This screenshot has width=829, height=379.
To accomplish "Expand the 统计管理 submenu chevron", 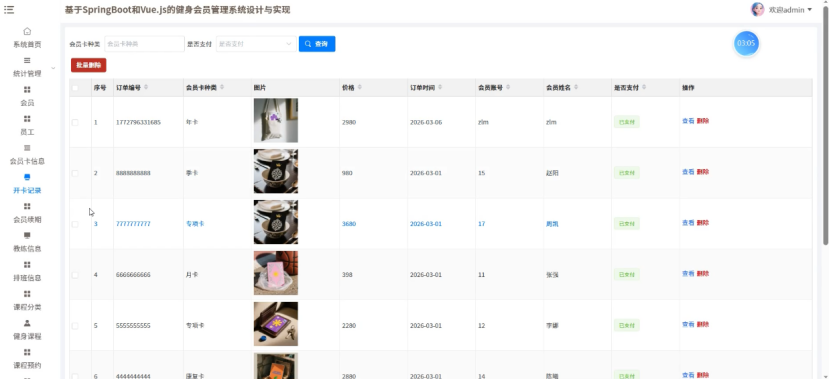I will [53, 68].
